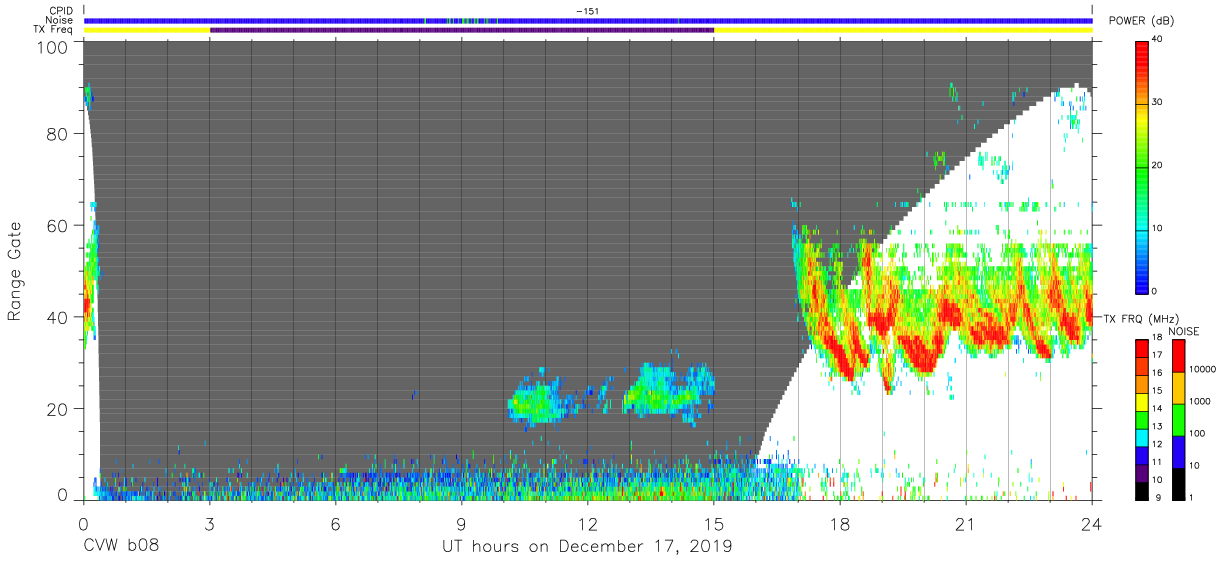1228x567 pixels.
Task: Click the 24 hour tick on the x-axis
Action: (x=1092, y=523)
